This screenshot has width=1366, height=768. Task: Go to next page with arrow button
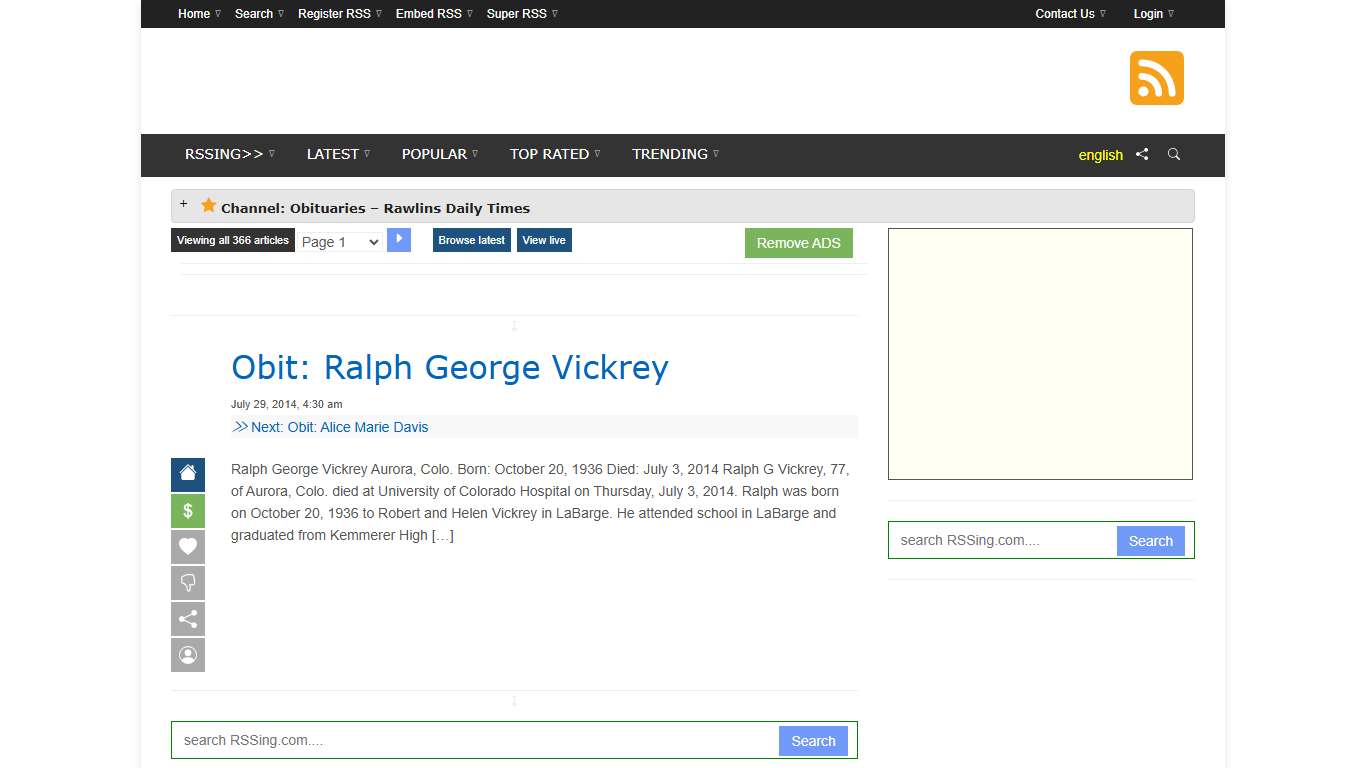click(399, 240)
